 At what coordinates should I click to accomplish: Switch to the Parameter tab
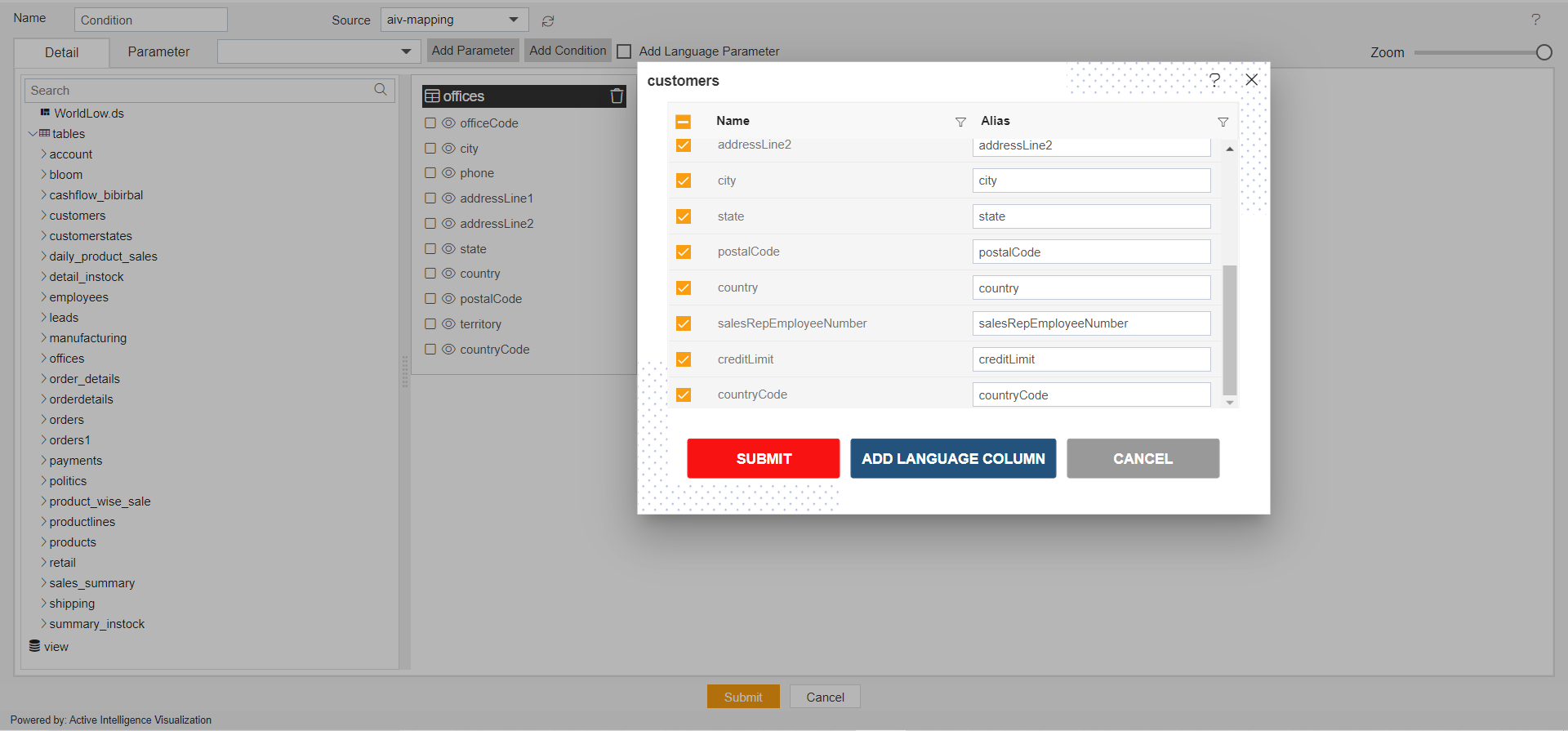click(158, 51)
